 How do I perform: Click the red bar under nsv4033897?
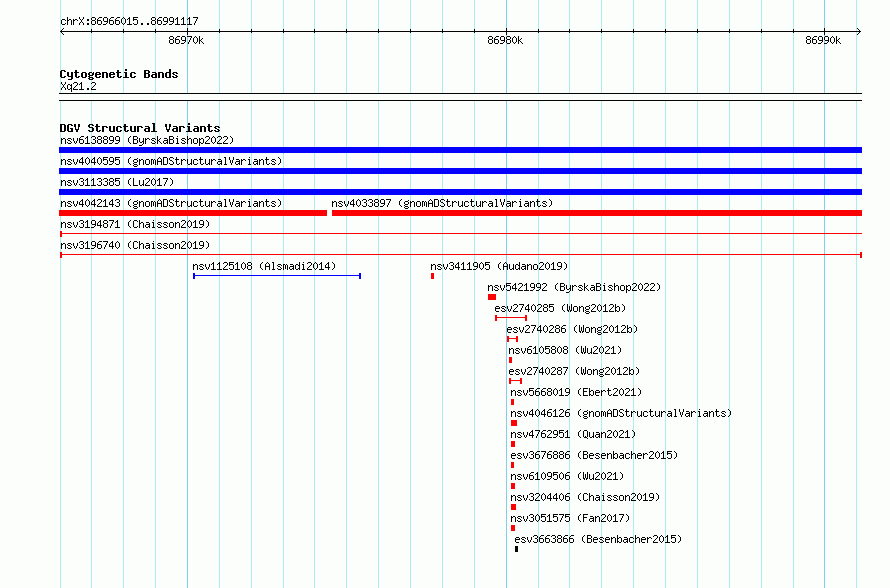597,213
